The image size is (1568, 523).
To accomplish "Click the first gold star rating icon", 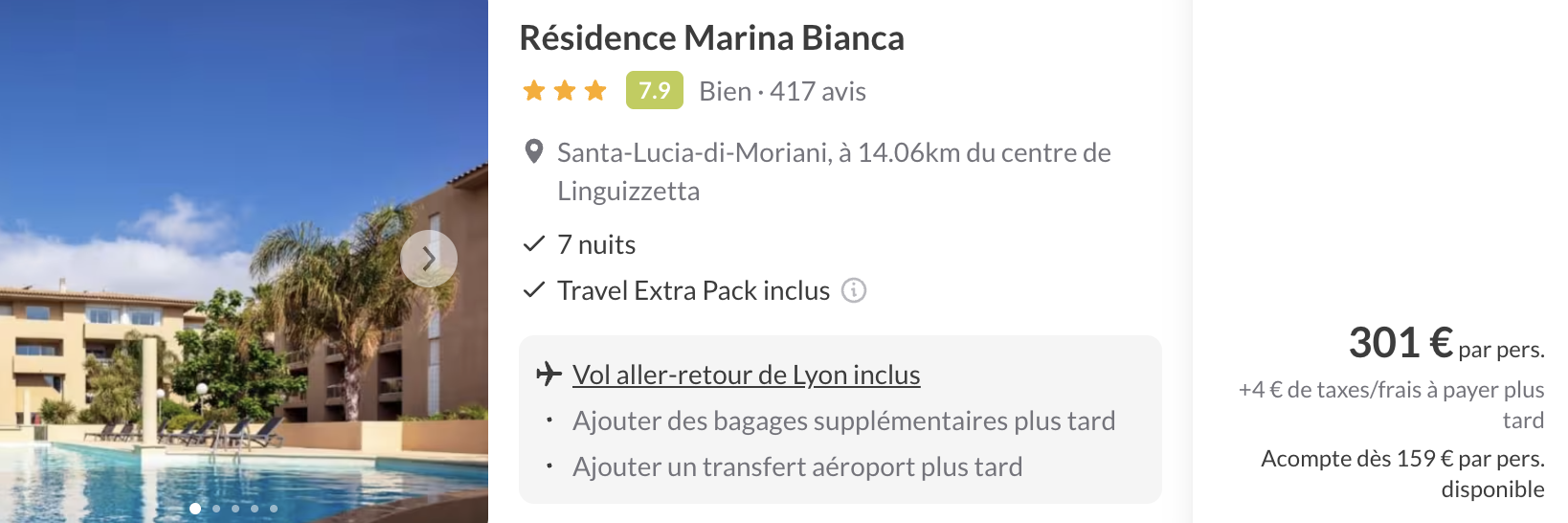I will 534,91.
